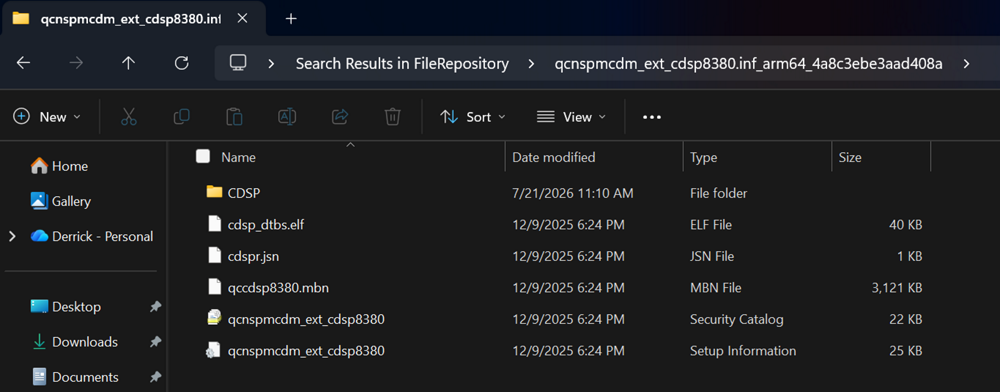The width and height of the screenshot is (1000, 392).
Task: Open Downloads in the navigation pane
Action: point(84,342)
